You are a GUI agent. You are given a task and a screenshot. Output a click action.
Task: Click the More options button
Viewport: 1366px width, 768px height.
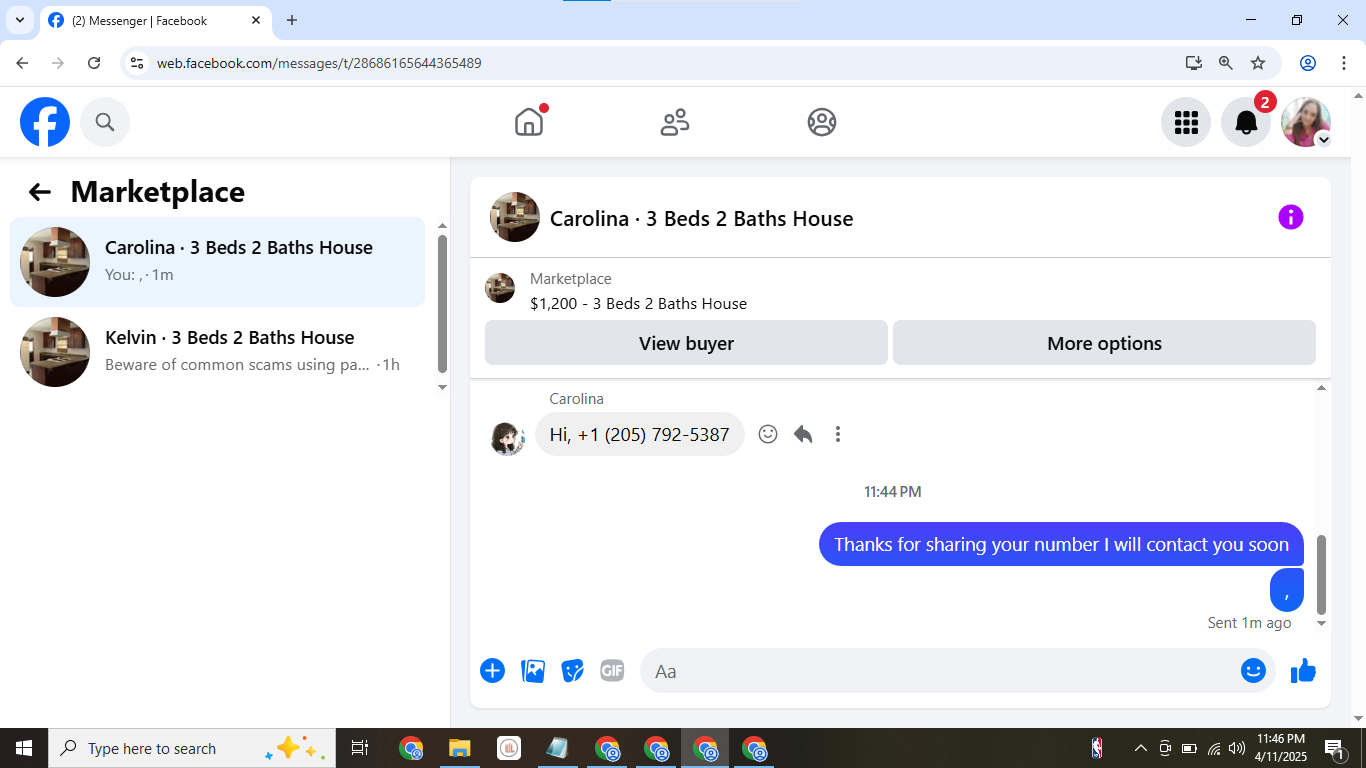coord(1104,343)
